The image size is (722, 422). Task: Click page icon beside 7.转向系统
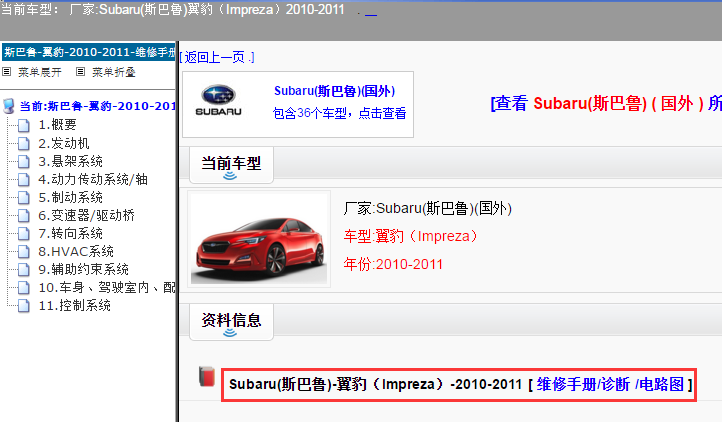pos(23,234)
